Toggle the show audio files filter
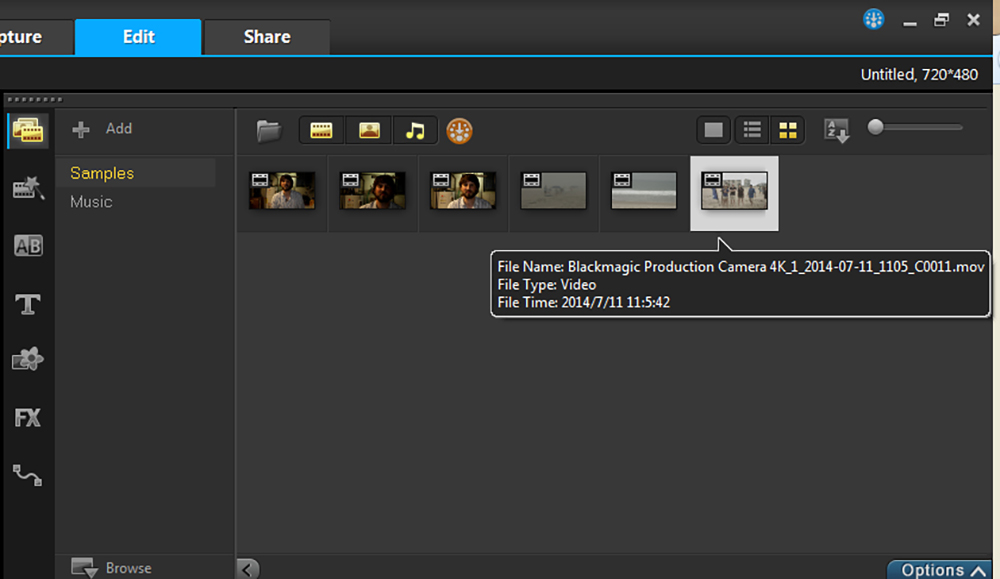The height and width of the screenshot is (579, 1000). (x=415, y=131)
